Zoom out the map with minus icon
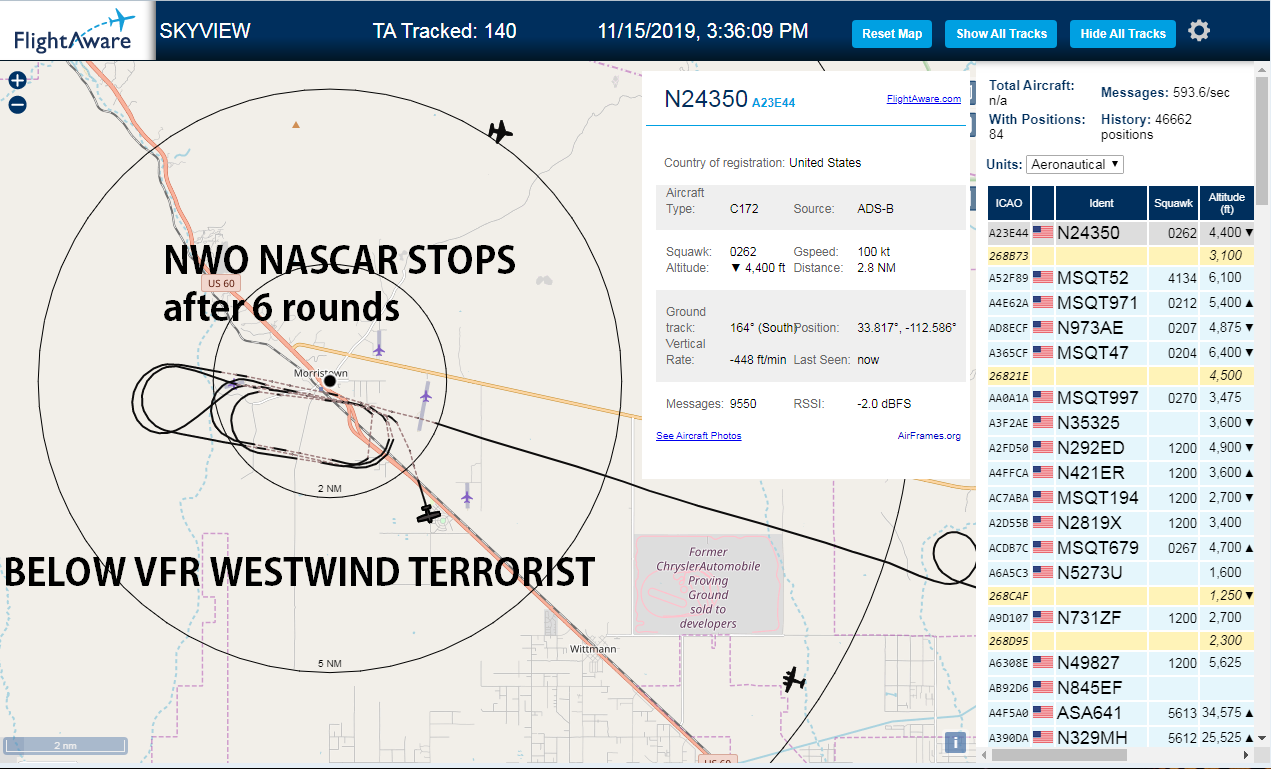Screen dimensions: 1271x769 tap(17, 104)
